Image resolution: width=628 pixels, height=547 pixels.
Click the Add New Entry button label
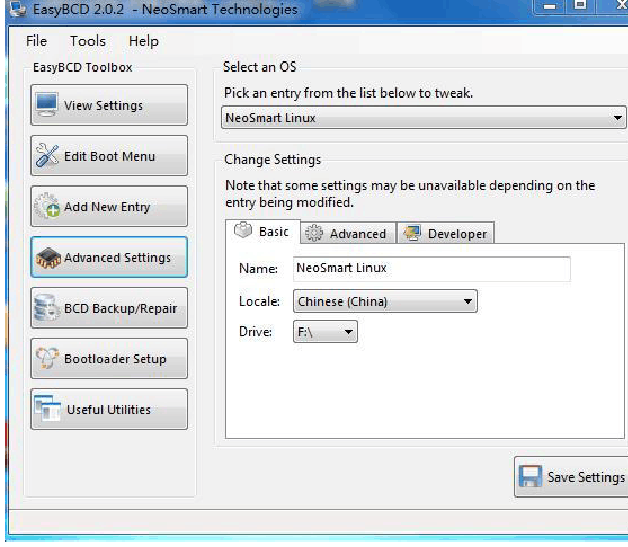coord(107,207)
